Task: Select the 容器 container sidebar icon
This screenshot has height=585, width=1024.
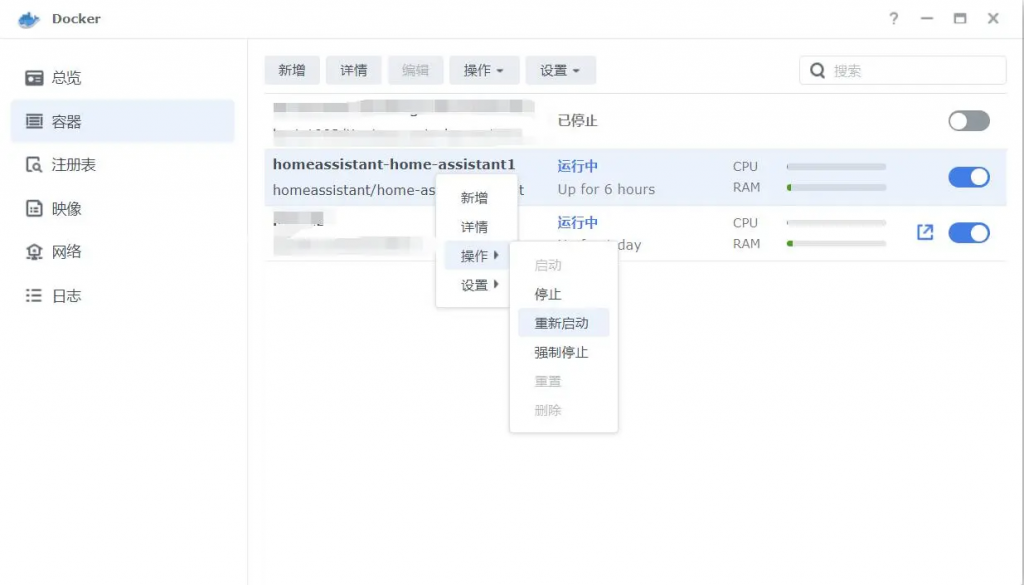Action: click(35, 122)
